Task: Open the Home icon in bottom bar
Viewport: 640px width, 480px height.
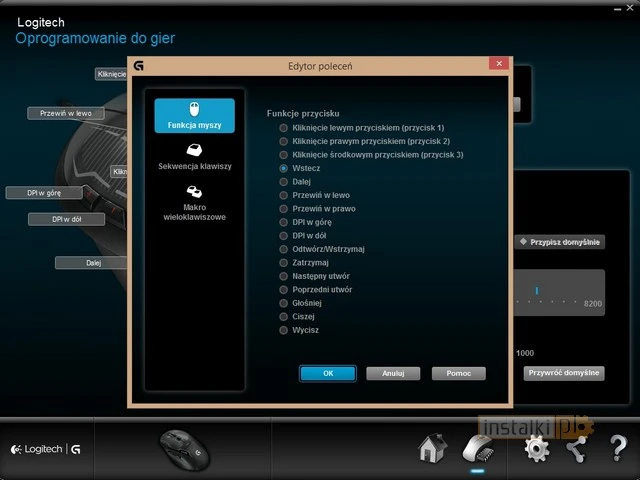Action: 433,448
